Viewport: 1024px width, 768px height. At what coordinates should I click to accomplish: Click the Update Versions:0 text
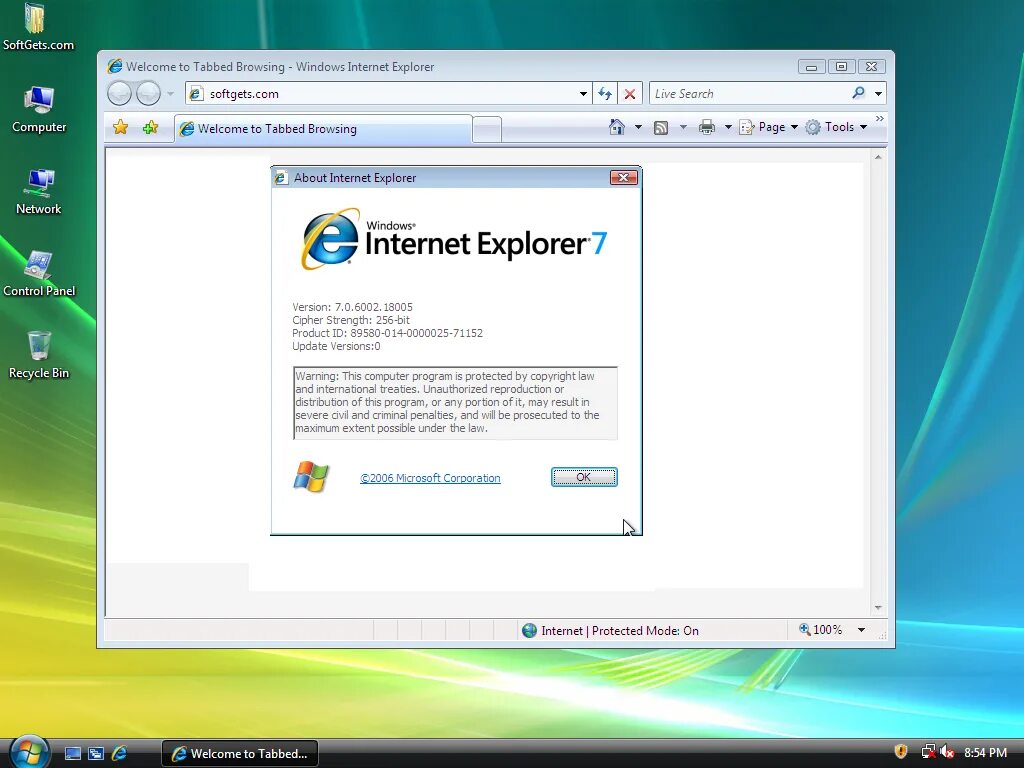tap(336, 346)
